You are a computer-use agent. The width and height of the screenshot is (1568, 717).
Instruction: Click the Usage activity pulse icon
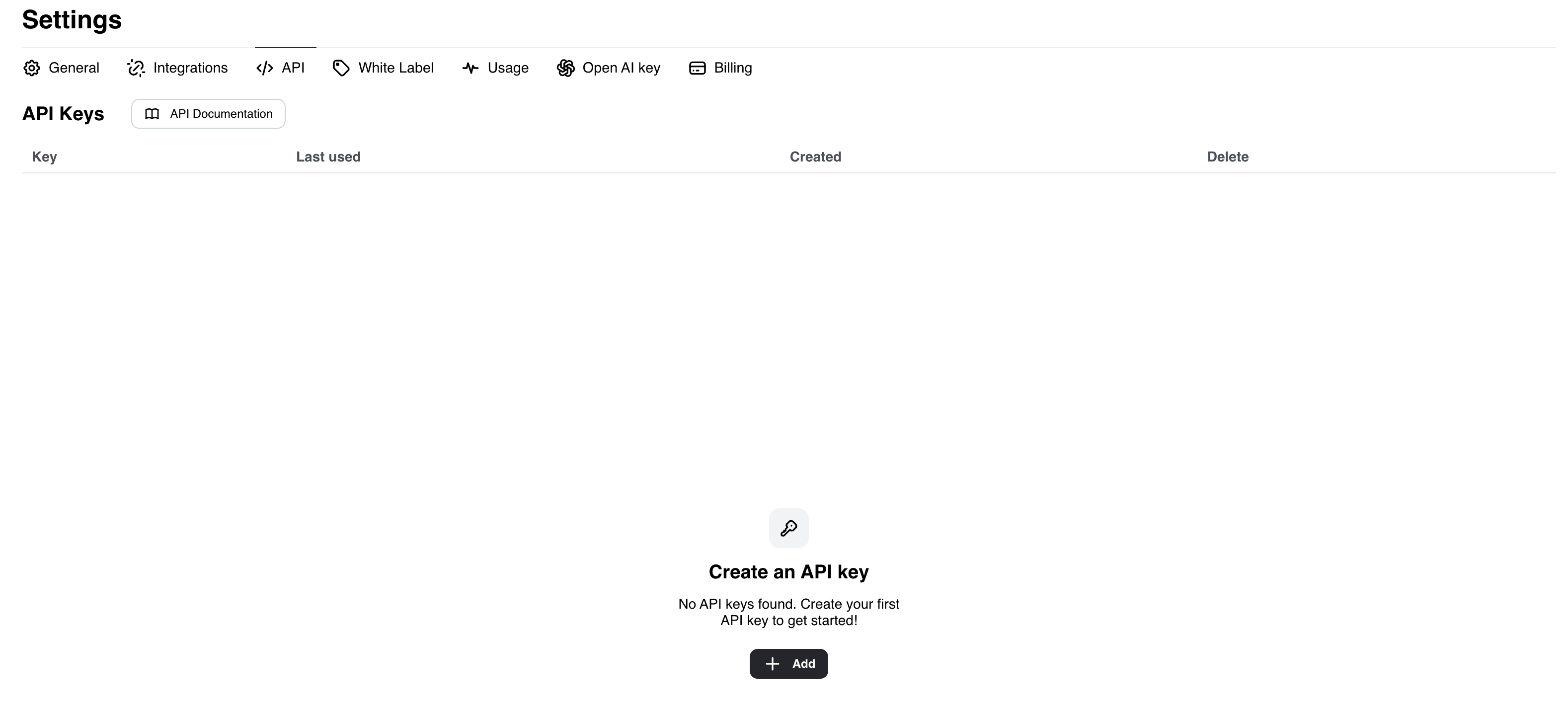(470, 68)
